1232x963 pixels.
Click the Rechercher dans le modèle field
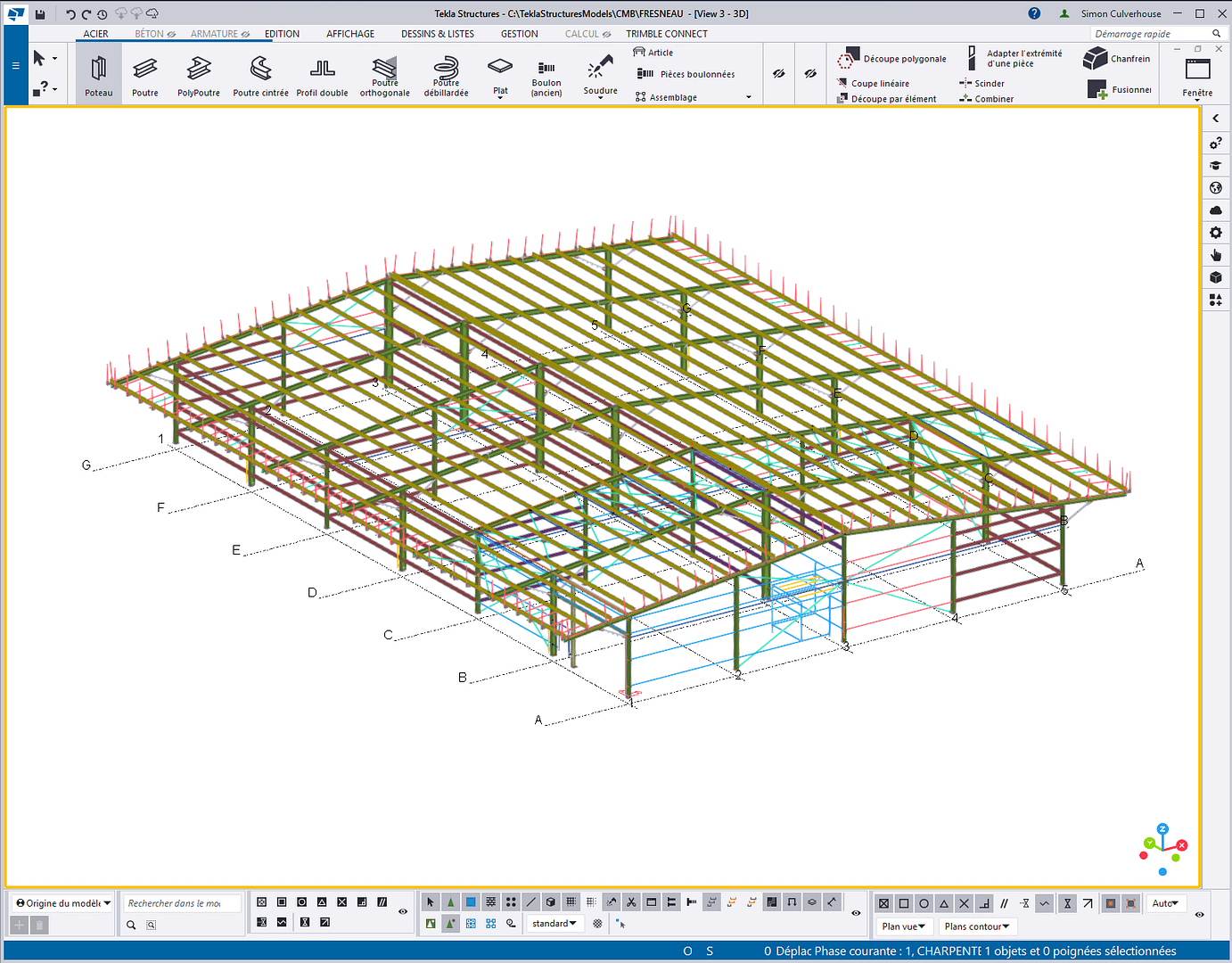[181, 903]
